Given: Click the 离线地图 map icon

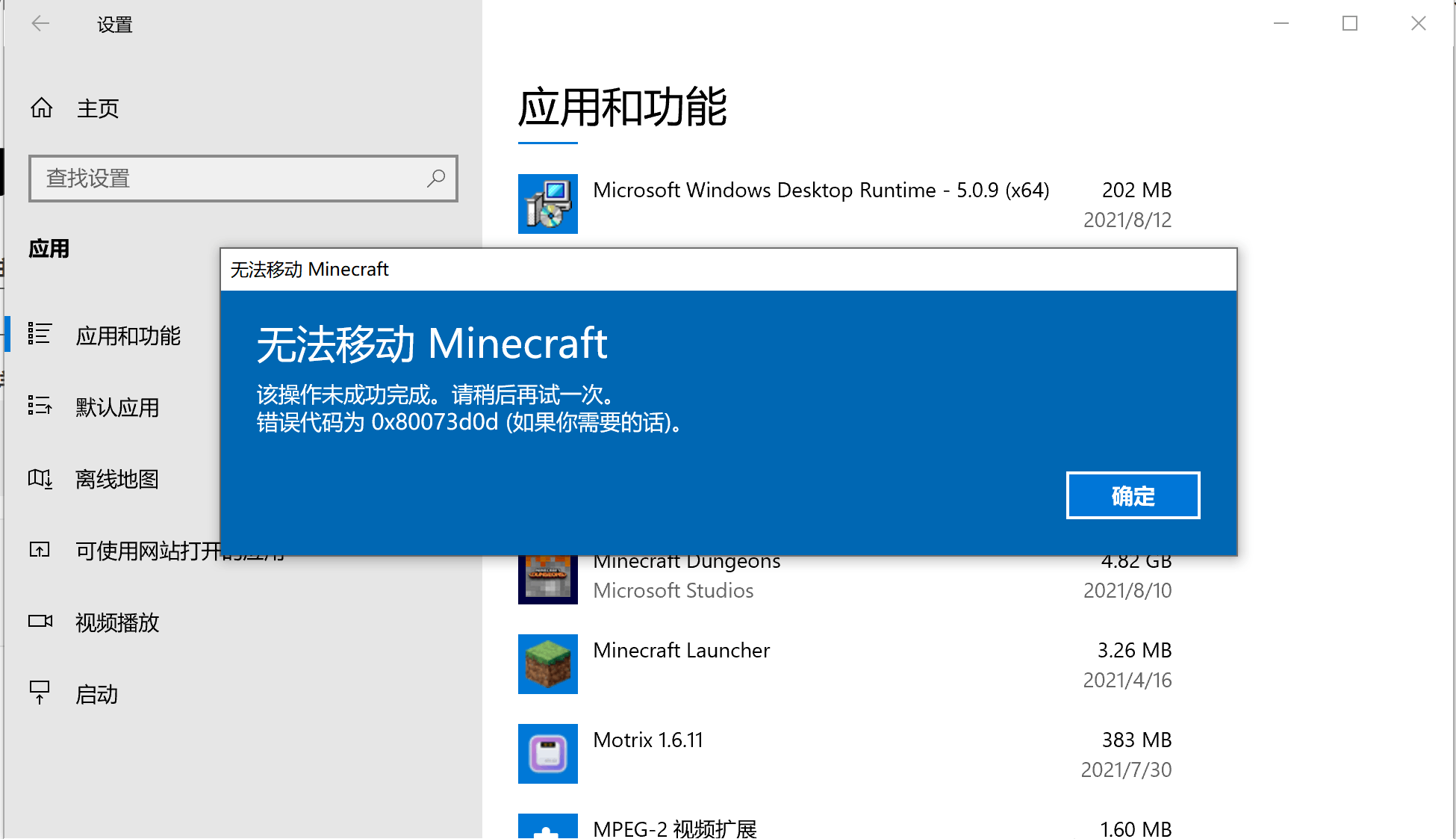Looking at the screenshot, I should pyautogui.click(x=40, y=478).
